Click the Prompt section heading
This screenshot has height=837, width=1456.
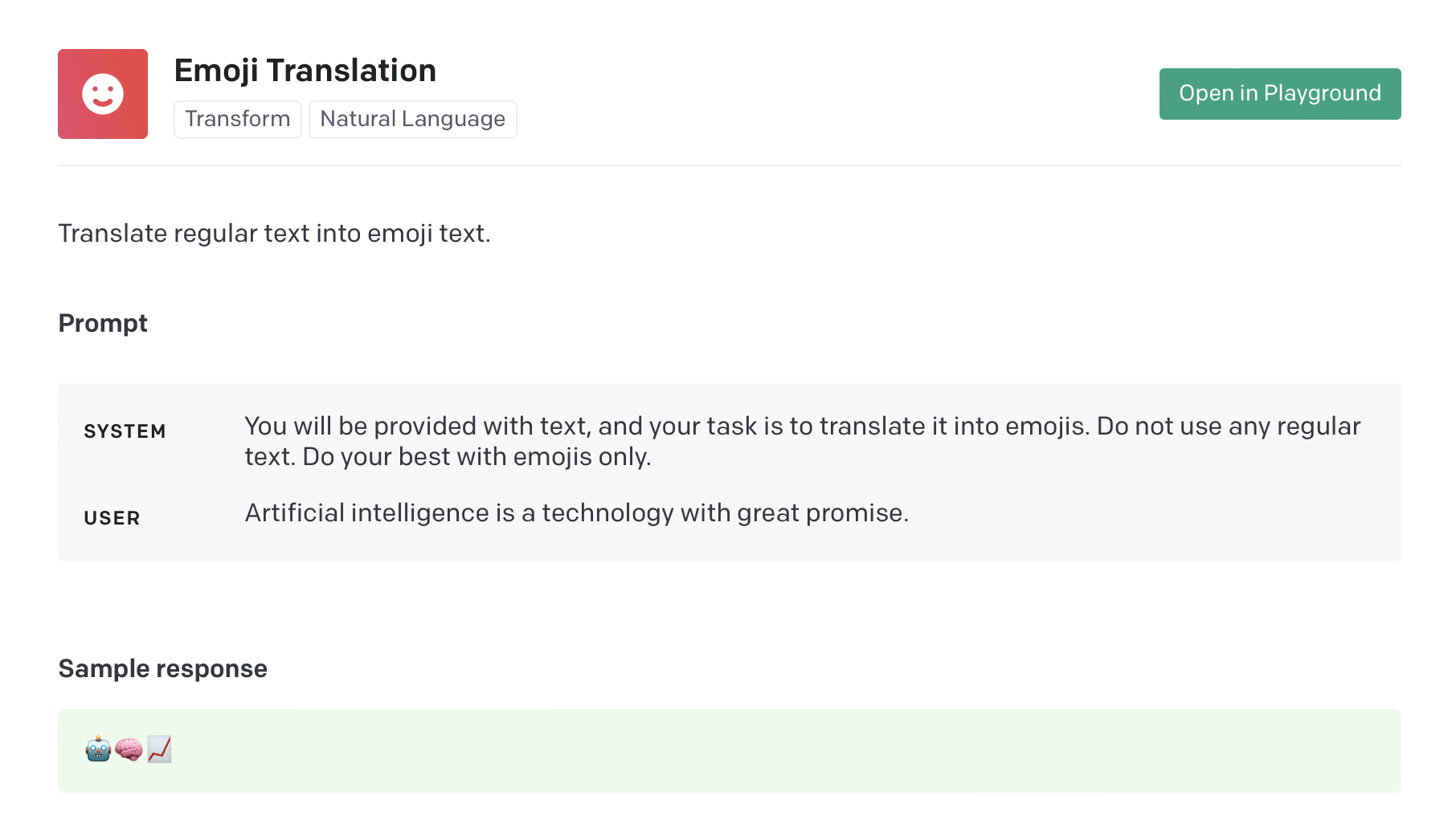[x=103, y=323]
